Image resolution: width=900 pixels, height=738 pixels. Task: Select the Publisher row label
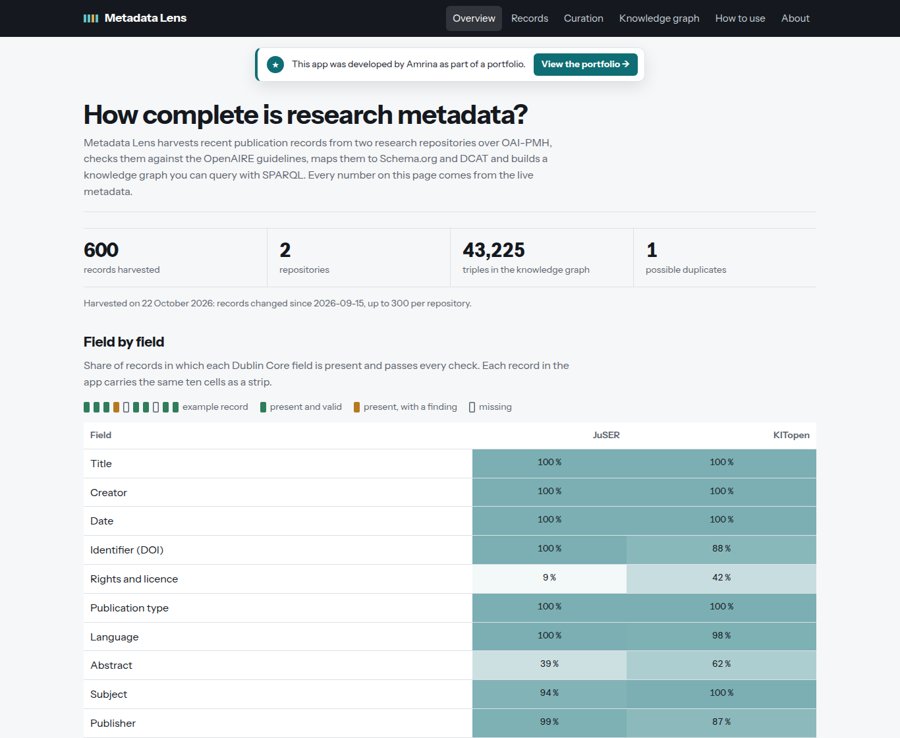tap(113, 723)
